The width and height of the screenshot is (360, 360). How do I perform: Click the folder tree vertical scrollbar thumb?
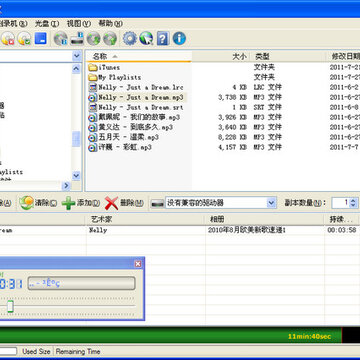76,139
